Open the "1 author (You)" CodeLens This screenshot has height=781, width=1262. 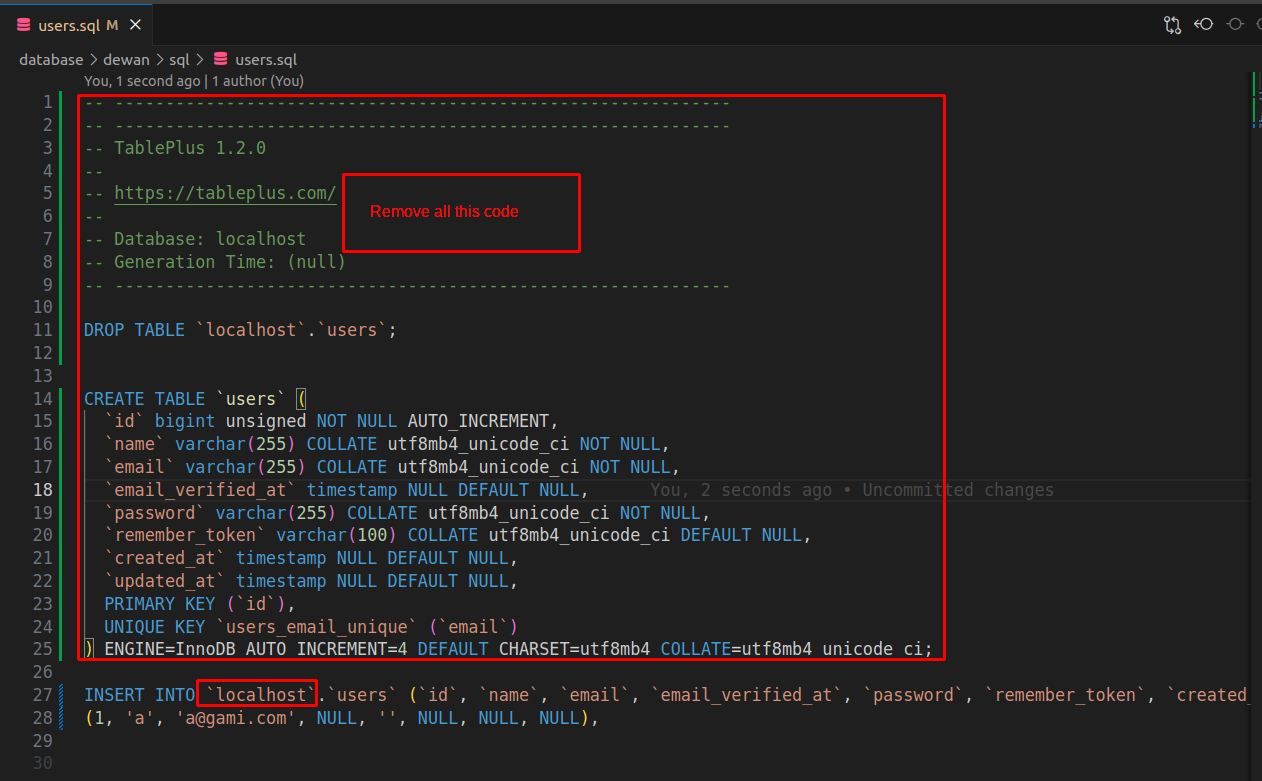pos(257,81)
